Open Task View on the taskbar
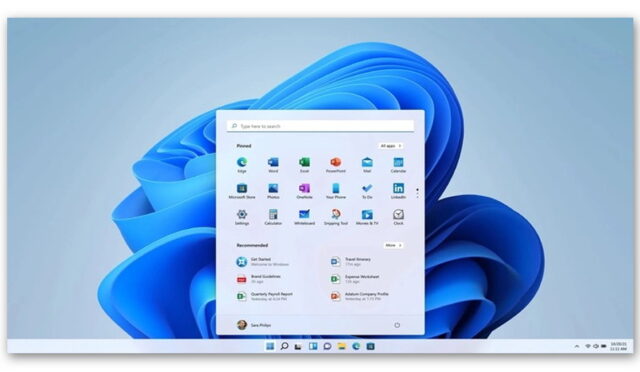 [298, 346]
